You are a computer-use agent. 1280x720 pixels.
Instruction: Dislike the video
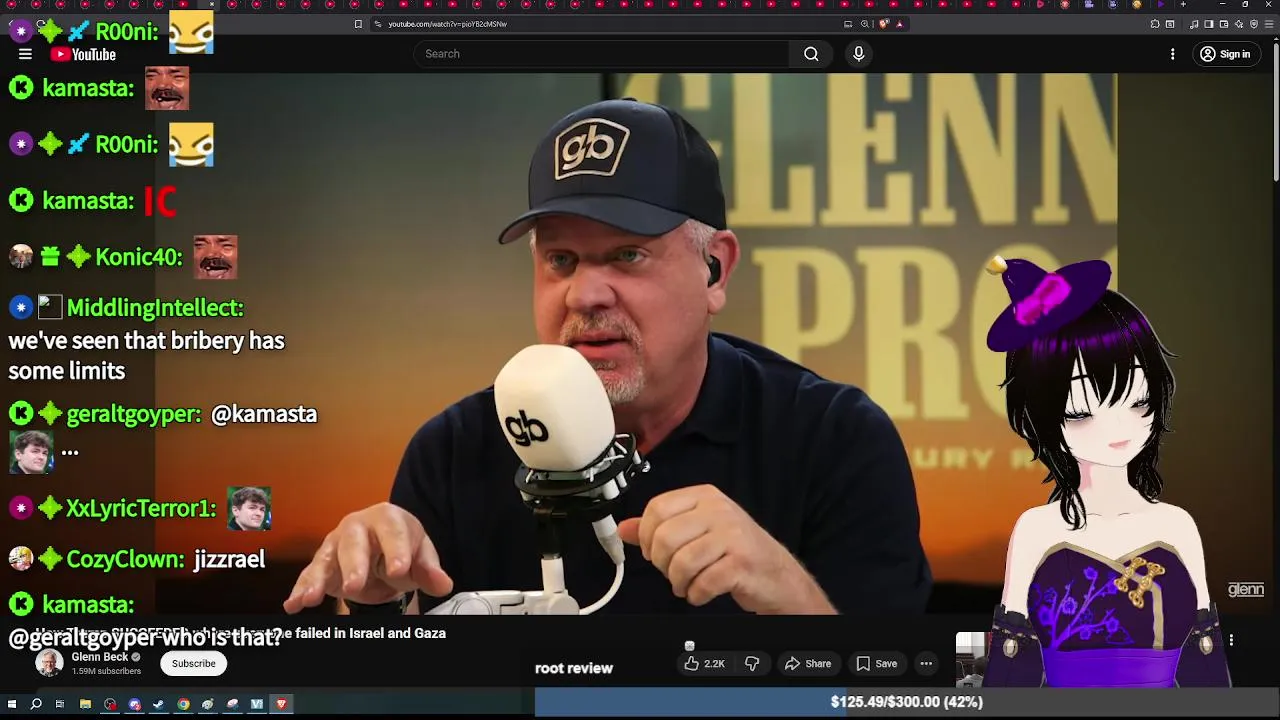[752, 663]
